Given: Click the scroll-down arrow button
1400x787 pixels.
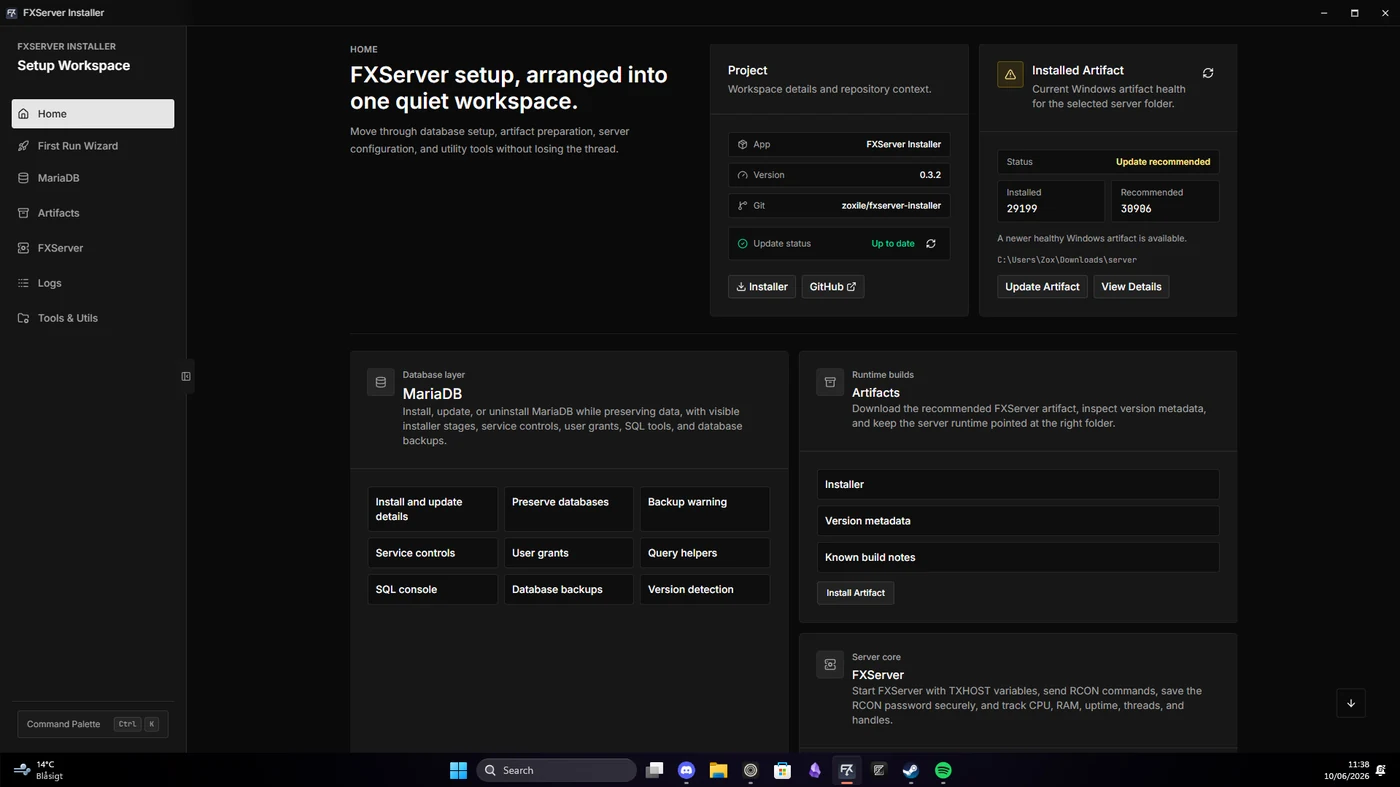Looking at the screenshot, I should click(x=1351, y=703).
